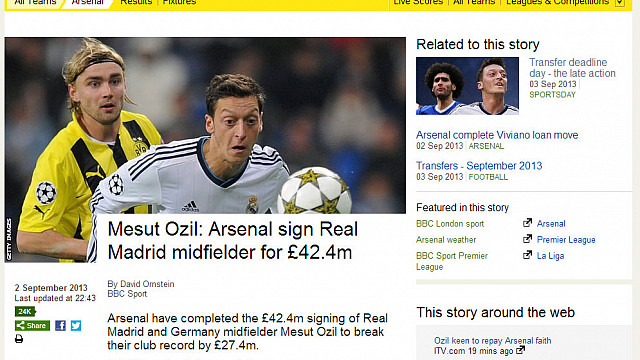Click Fellaini and Ozil related story thumbnail
The width and height of the screenshot is (640, 360).
pyautogui.click(x=467, y=86)
